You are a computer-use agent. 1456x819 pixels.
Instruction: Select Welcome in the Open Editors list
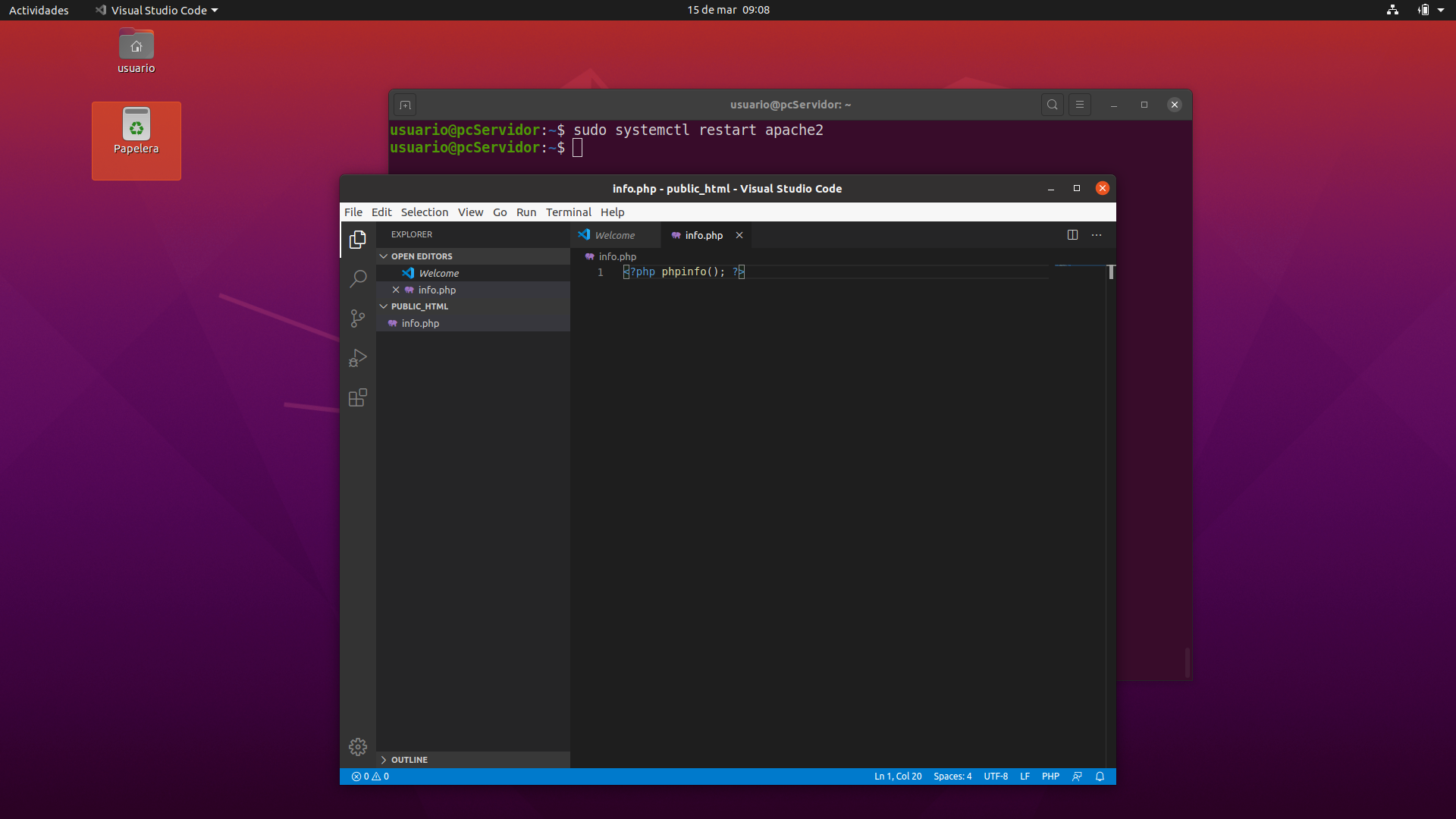point(472,273)
